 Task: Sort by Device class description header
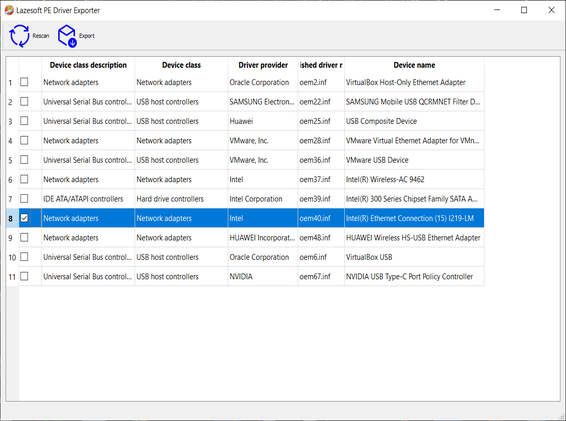(x=88, y=65)
